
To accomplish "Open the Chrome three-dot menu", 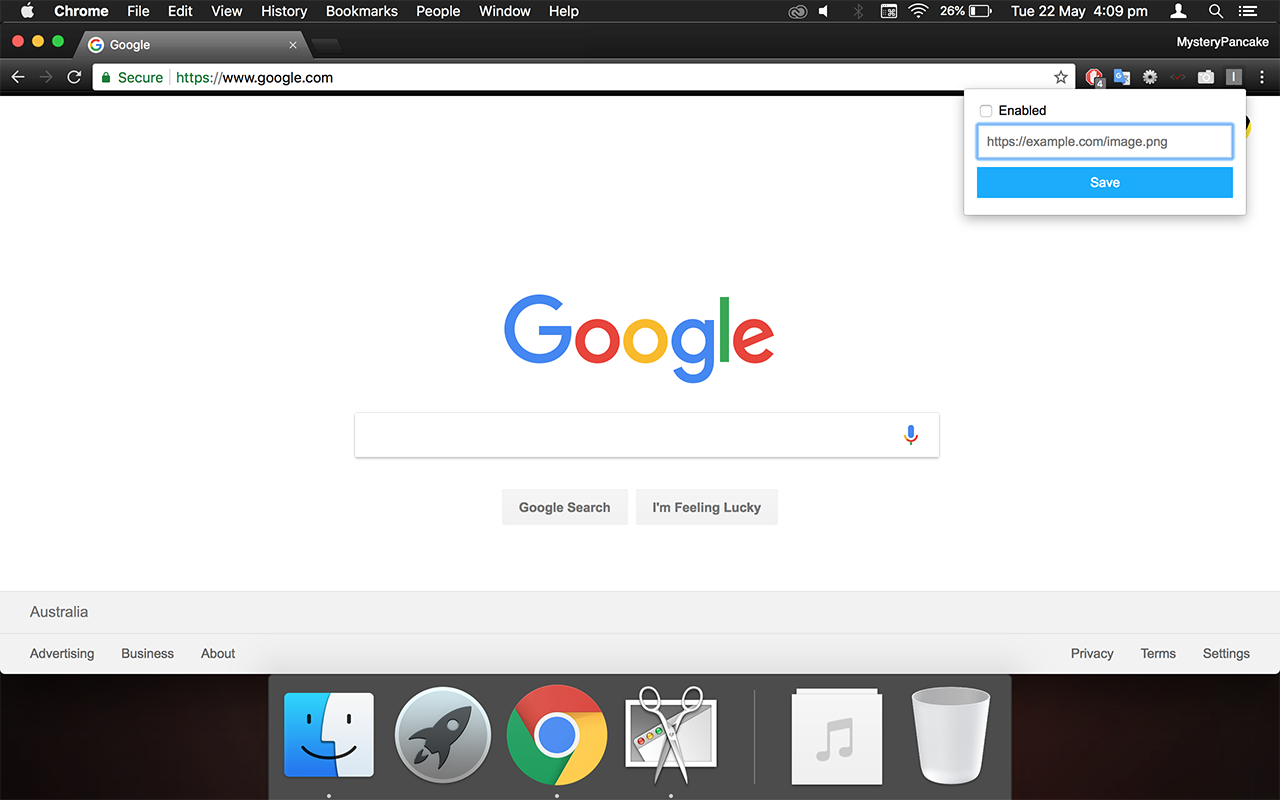I will pos(1262,77).
